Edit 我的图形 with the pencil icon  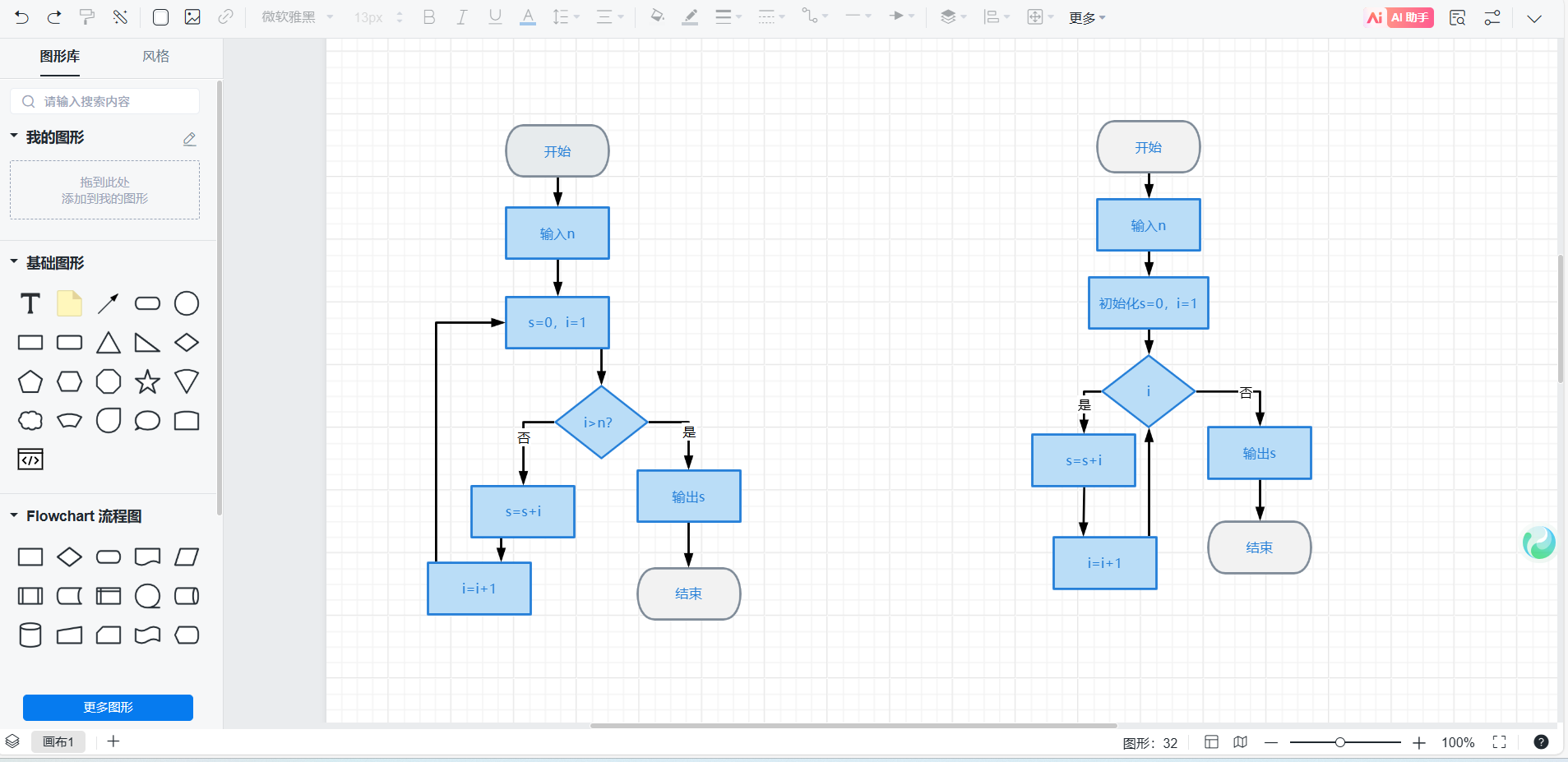189,138
